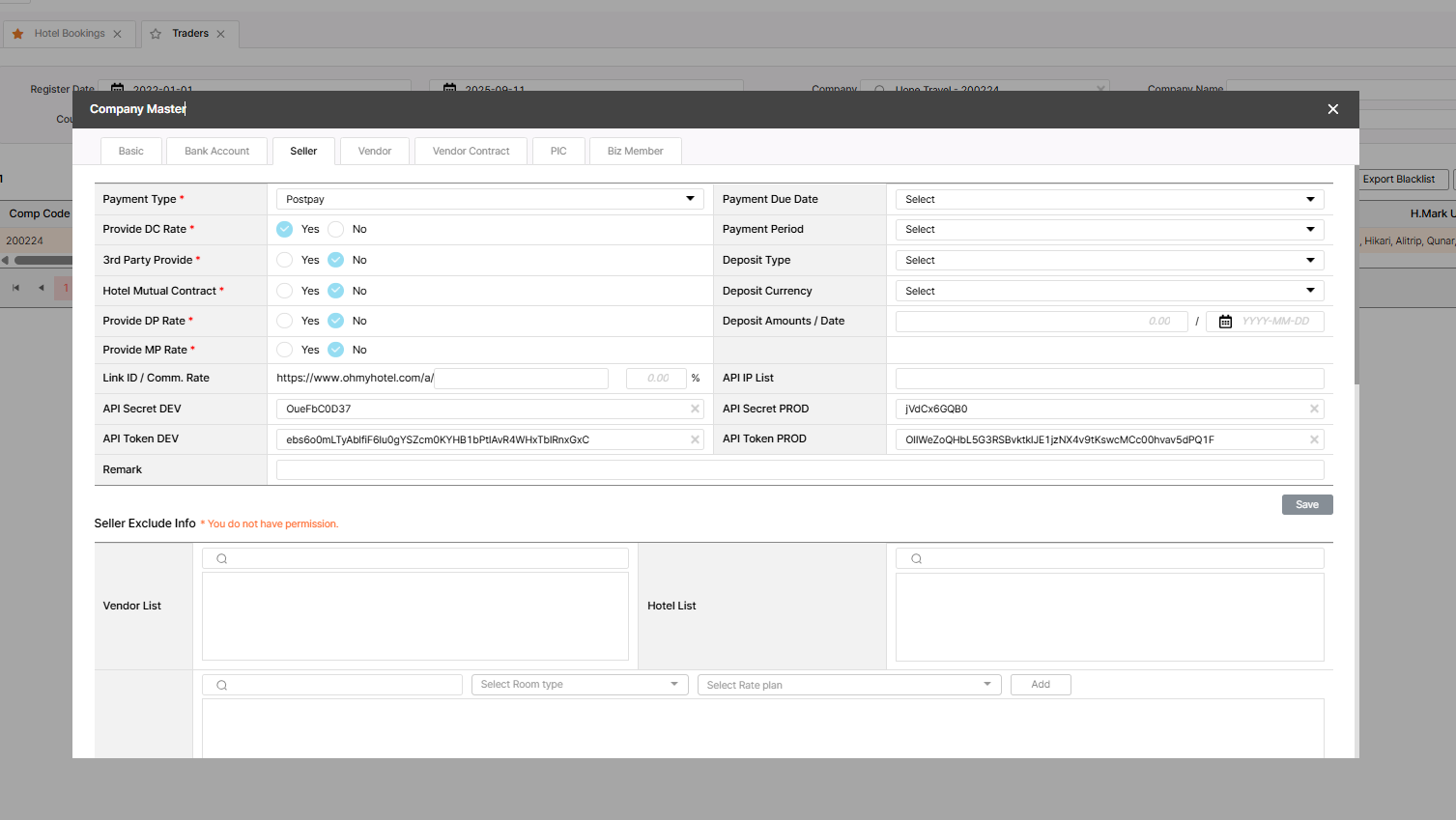
Task: Set Provide DC Rate to No
Action: pos(336,230)
